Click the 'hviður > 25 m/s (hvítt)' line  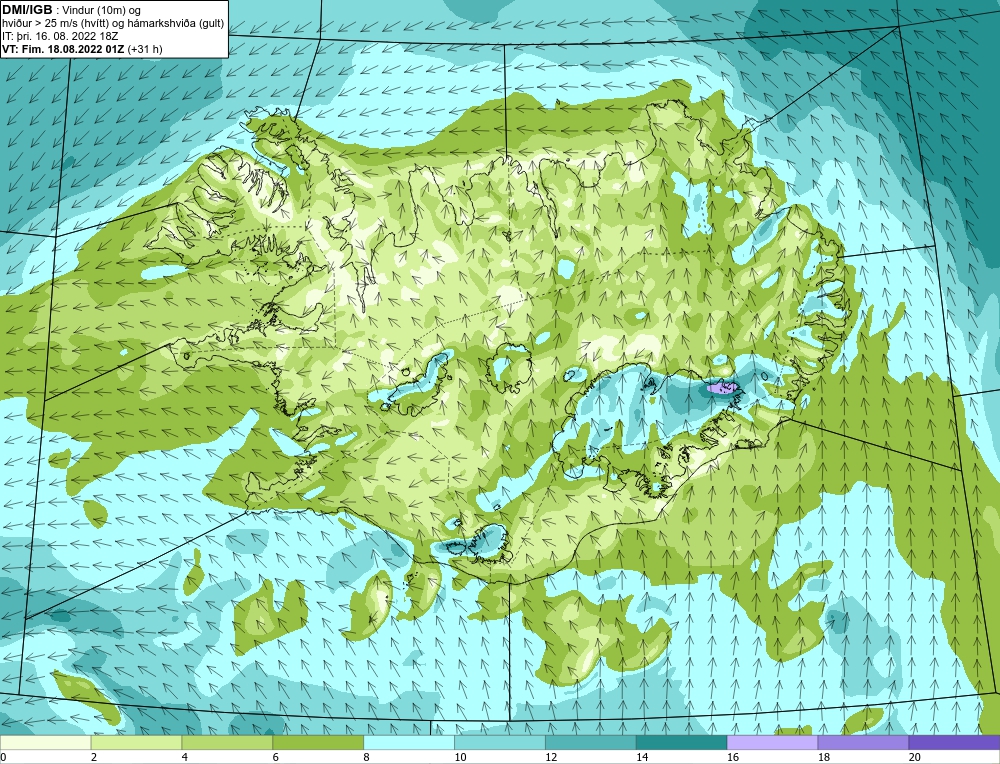click(x=55, y=24)
